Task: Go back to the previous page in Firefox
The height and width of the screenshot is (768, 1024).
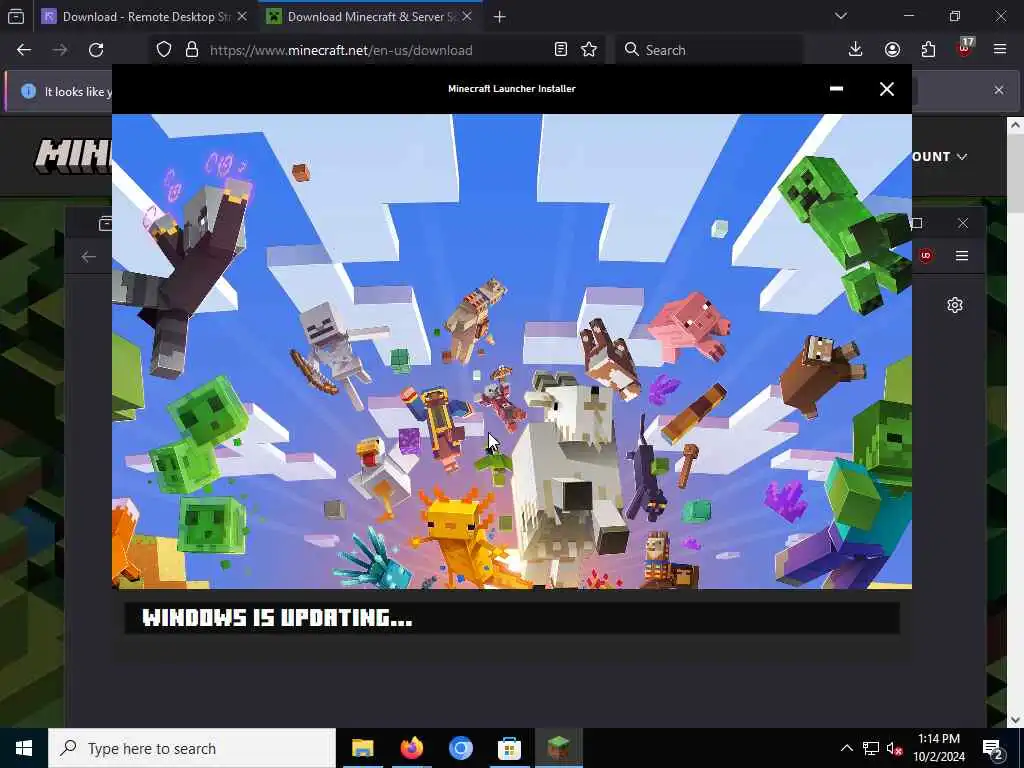Action: tap(24, 50)
